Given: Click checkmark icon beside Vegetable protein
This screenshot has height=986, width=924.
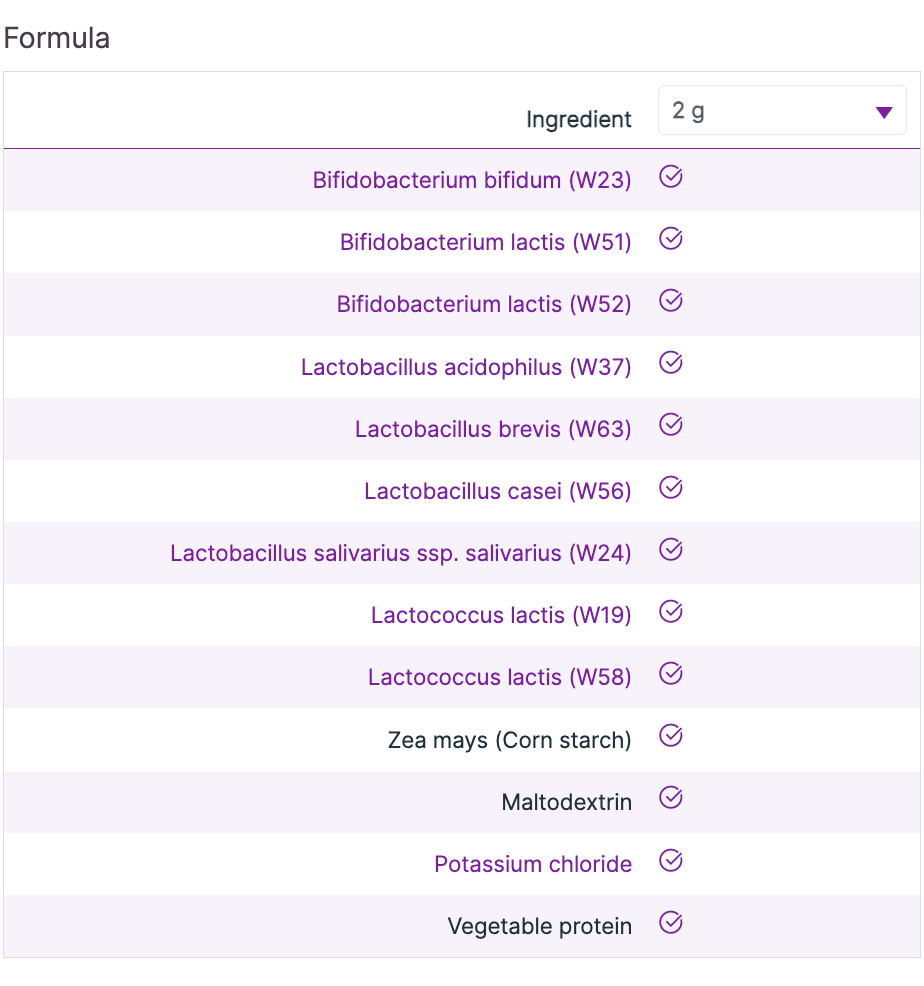Looking at the screenshot, I should (x=671, y=924).
